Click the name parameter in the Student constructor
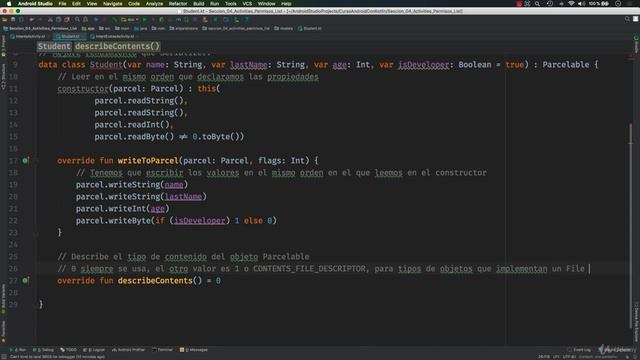The width and height of the screenshot is (640, 360). (x=155, y=64)
